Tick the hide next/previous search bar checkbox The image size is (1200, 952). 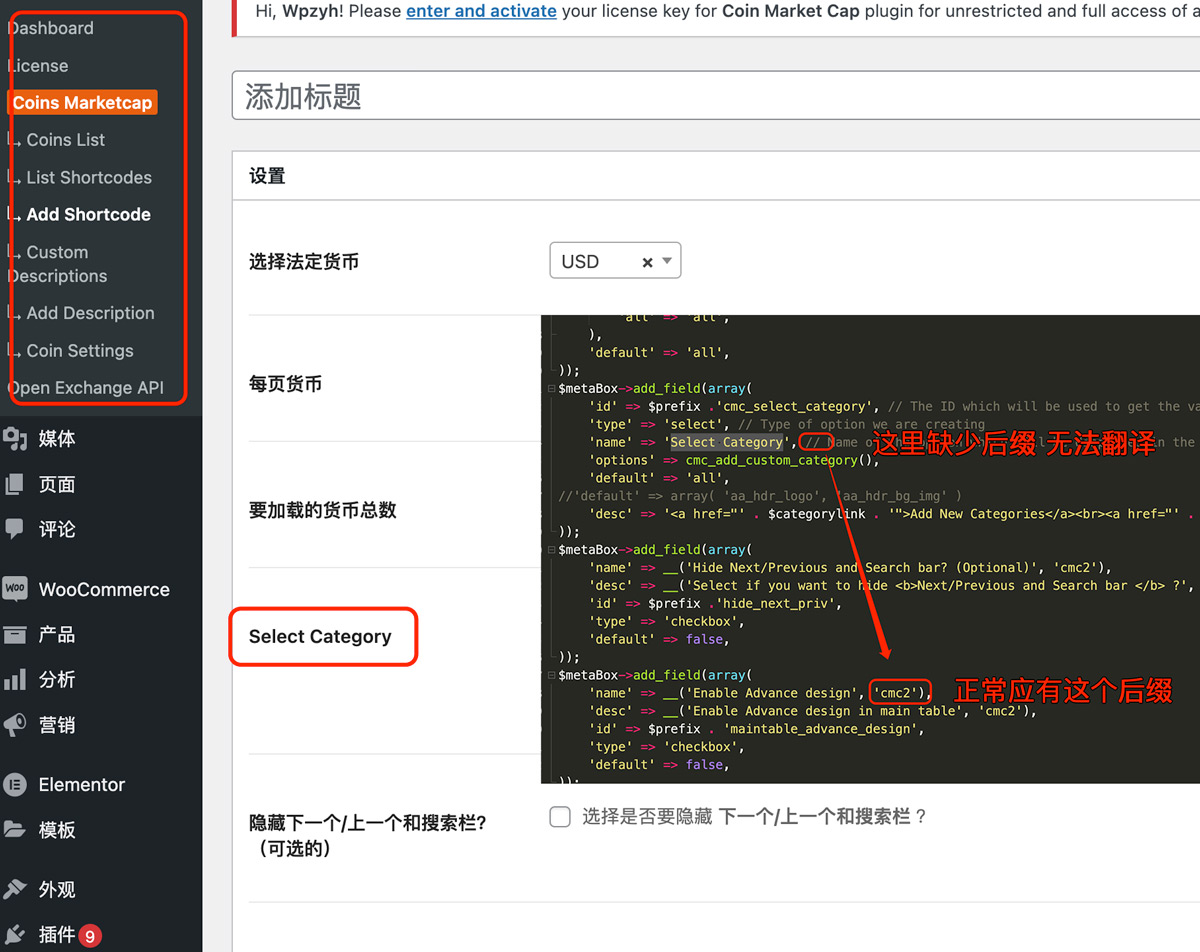pos(560,817)
